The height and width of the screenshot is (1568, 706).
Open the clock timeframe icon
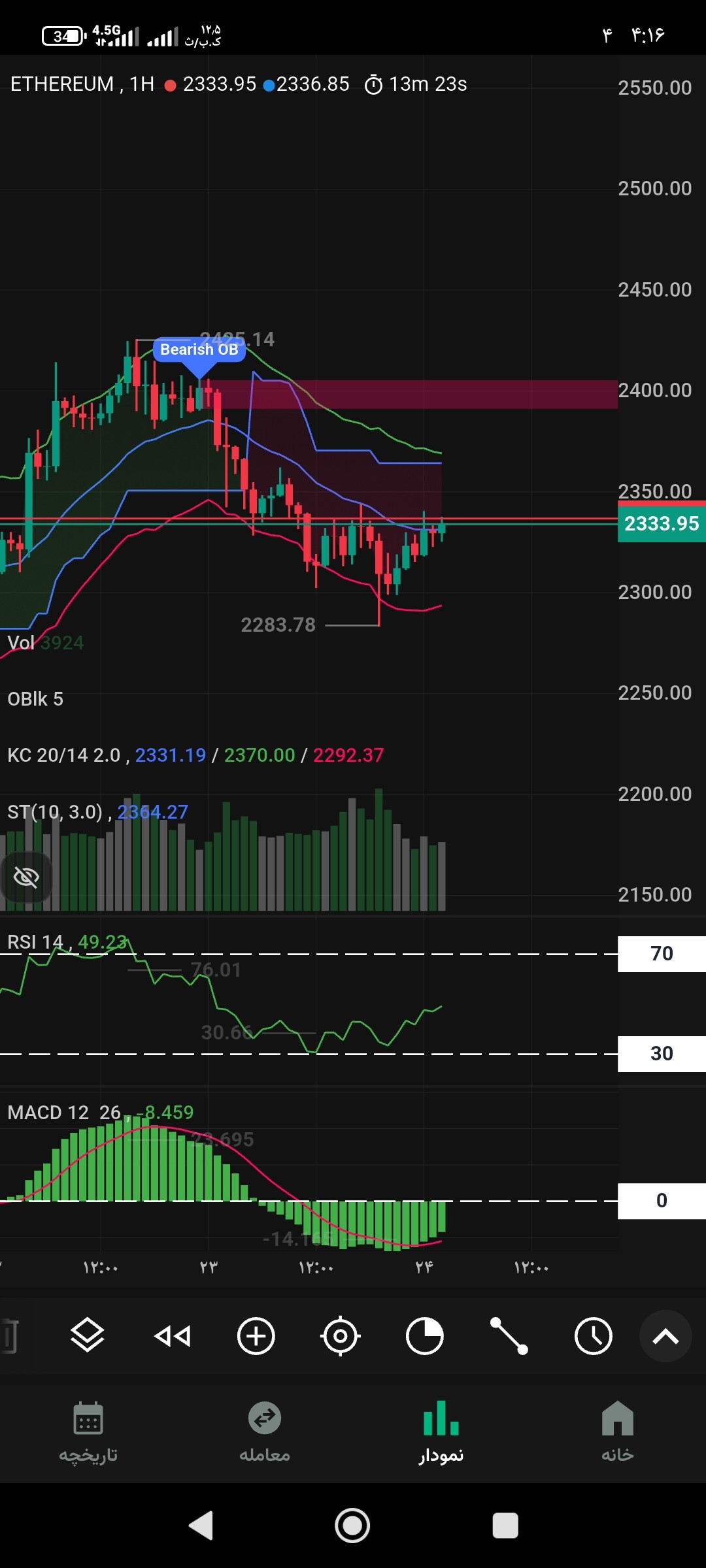(594, 1336)
